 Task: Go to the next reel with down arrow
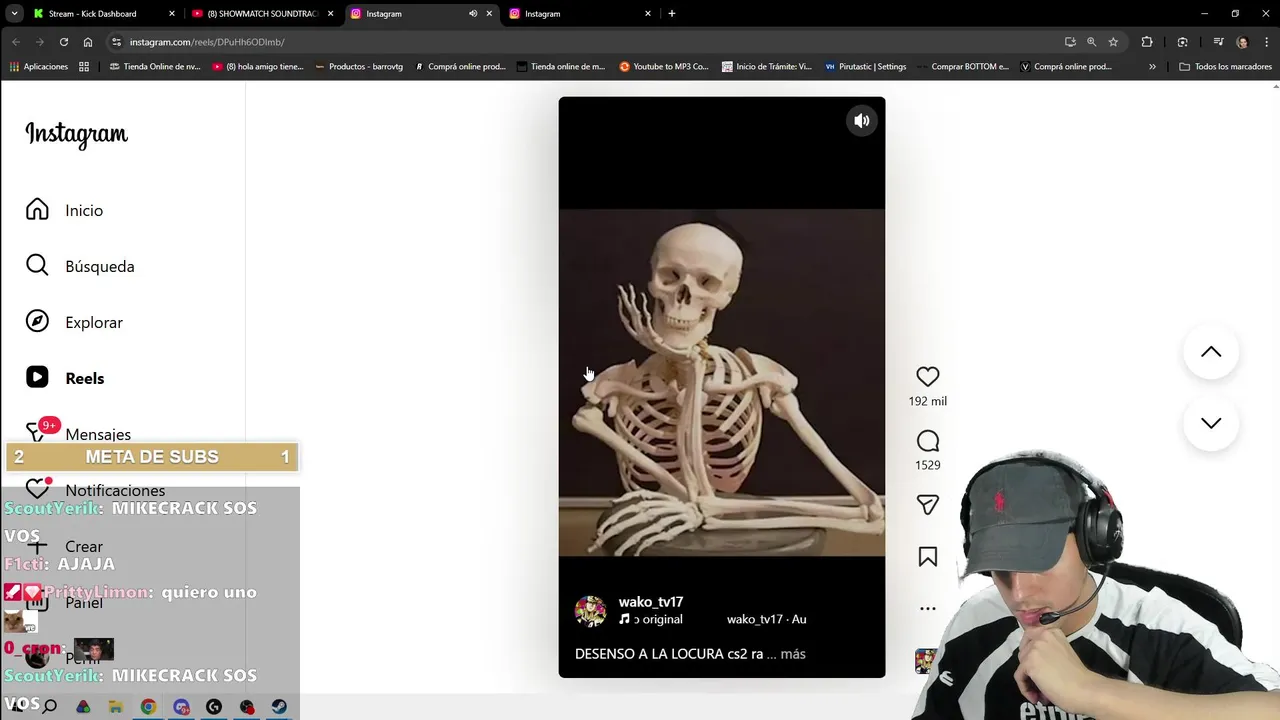(x=1211, y=423)
